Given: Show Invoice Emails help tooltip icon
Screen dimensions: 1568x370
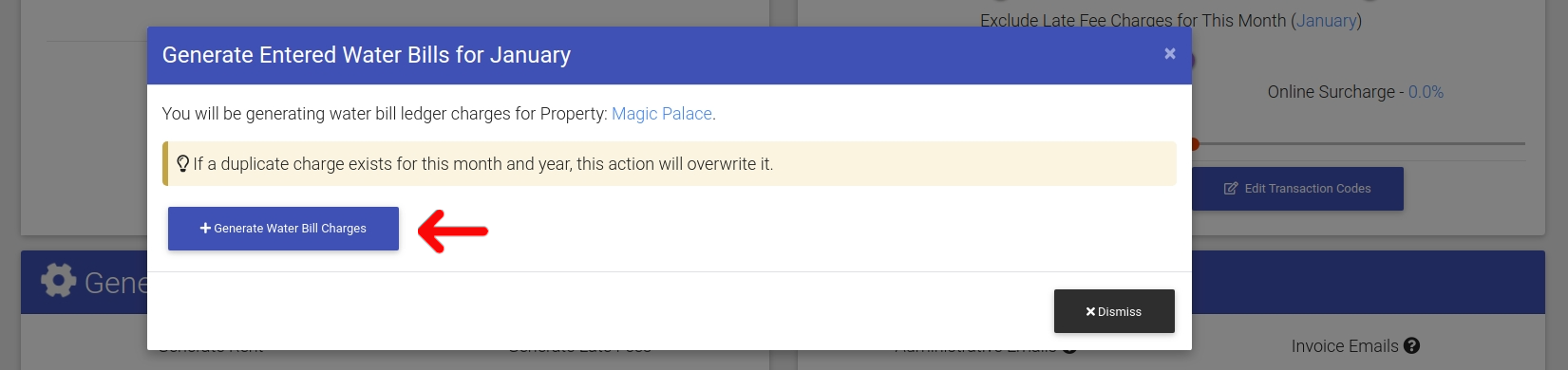Looking at the screenshot, I should click(x=1411, y=346).
